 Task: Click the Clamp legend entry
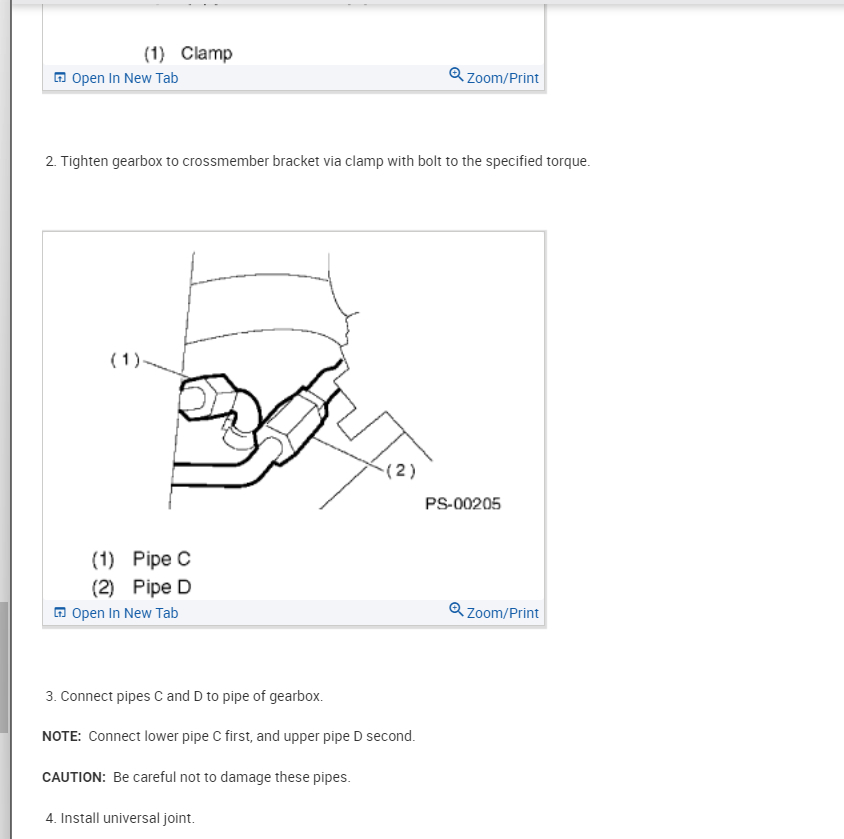pos(188,53)
